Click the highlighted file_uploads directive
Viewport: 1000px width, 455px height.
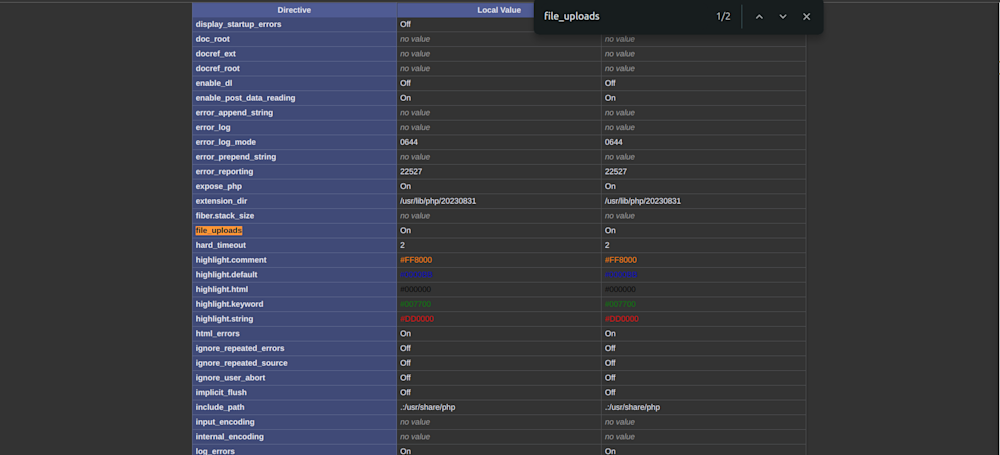(219, 230)
